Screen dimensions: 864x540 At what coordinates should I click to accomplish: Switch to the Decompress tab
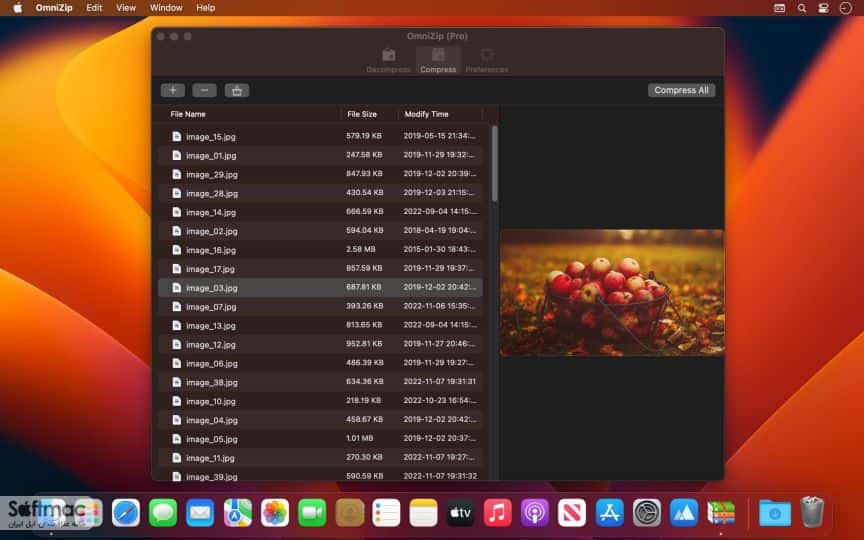388,61
